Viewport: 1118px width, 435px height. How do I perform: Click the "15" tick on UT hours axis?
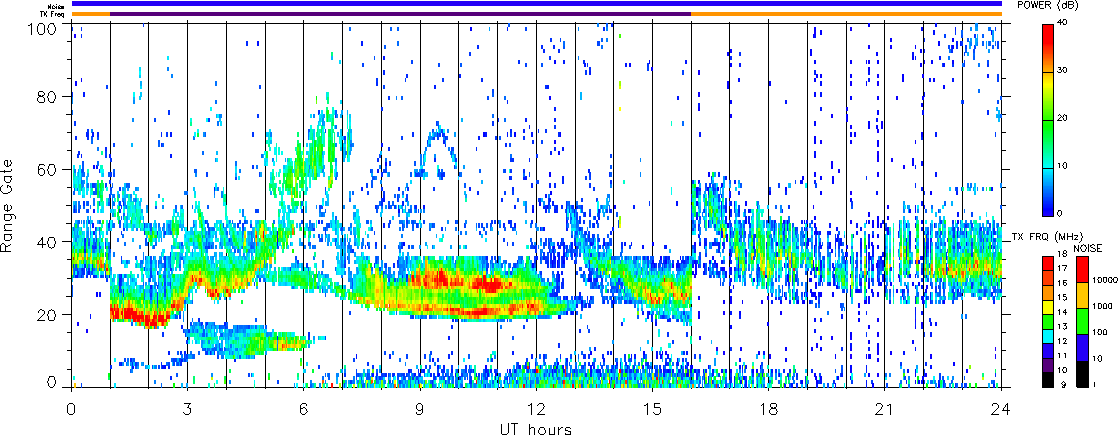652,407
